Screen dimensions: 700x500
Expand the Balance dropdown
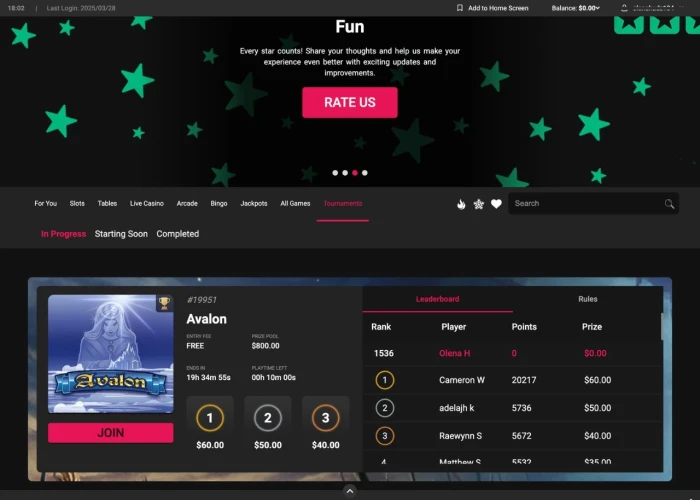point(575,8)
